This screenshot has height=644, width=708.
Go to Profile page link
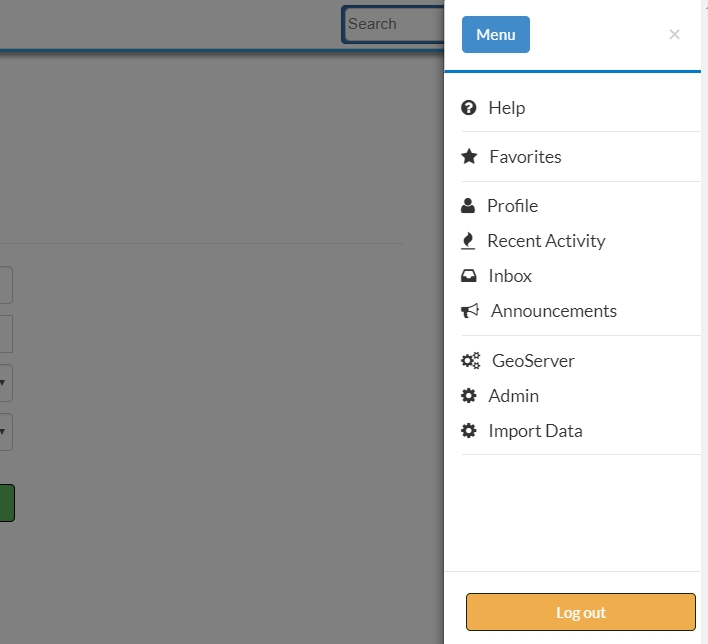[x=512, y=205]
